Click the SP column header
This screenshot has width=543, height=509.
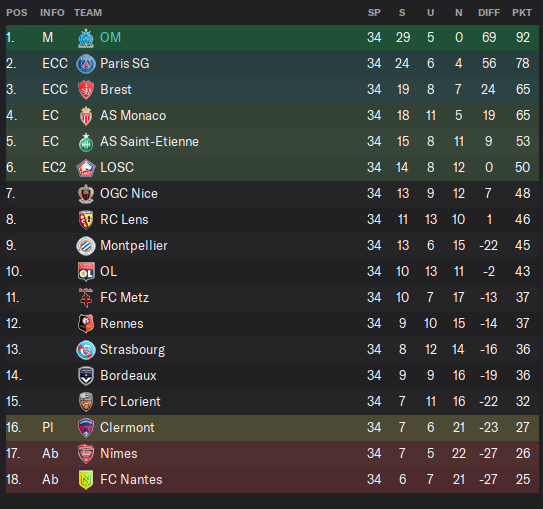(x=374, y=13)
